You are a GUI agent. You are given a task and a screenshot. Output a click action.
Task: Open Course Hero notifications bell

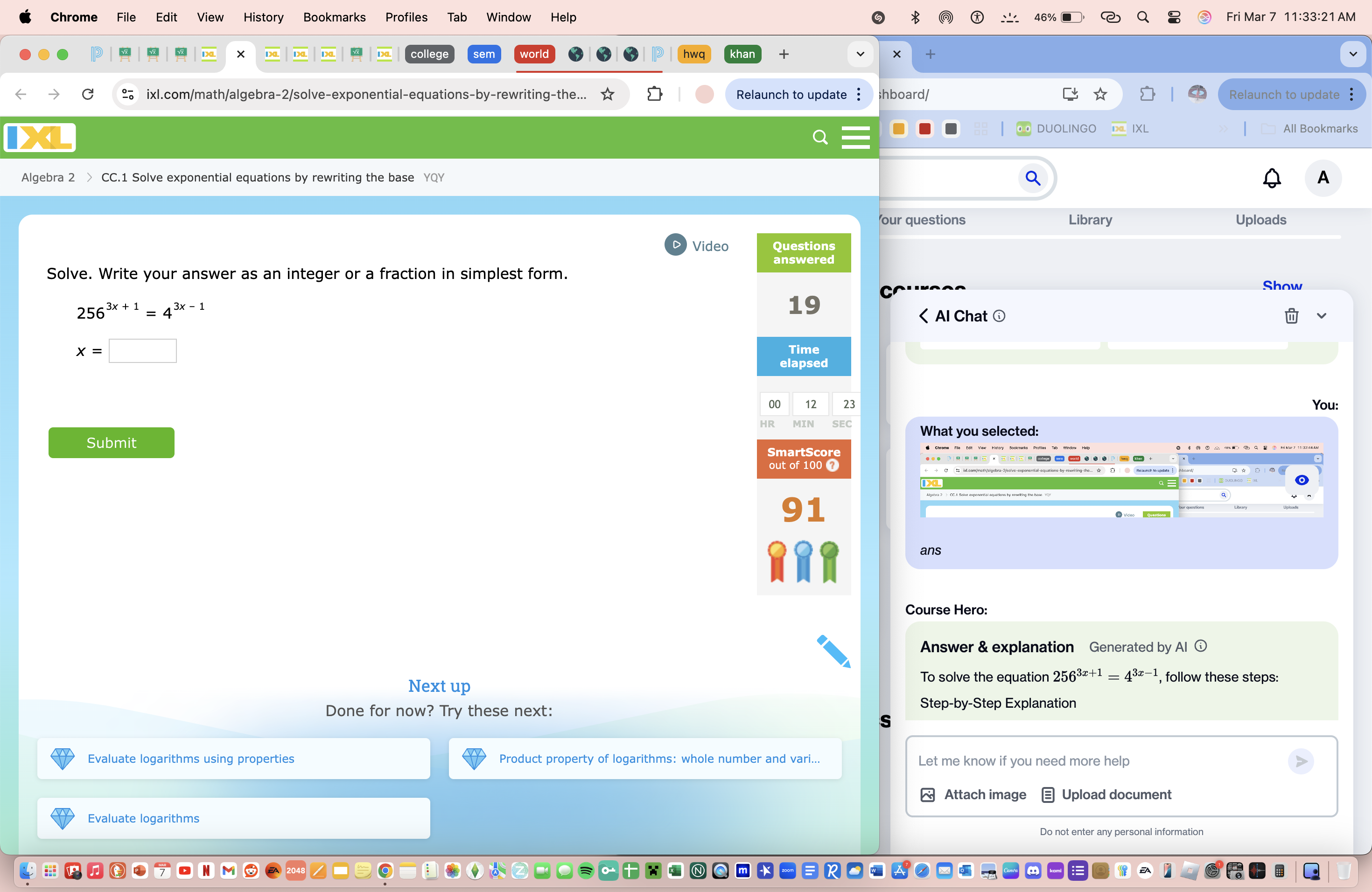click(x=1272, y=178)
